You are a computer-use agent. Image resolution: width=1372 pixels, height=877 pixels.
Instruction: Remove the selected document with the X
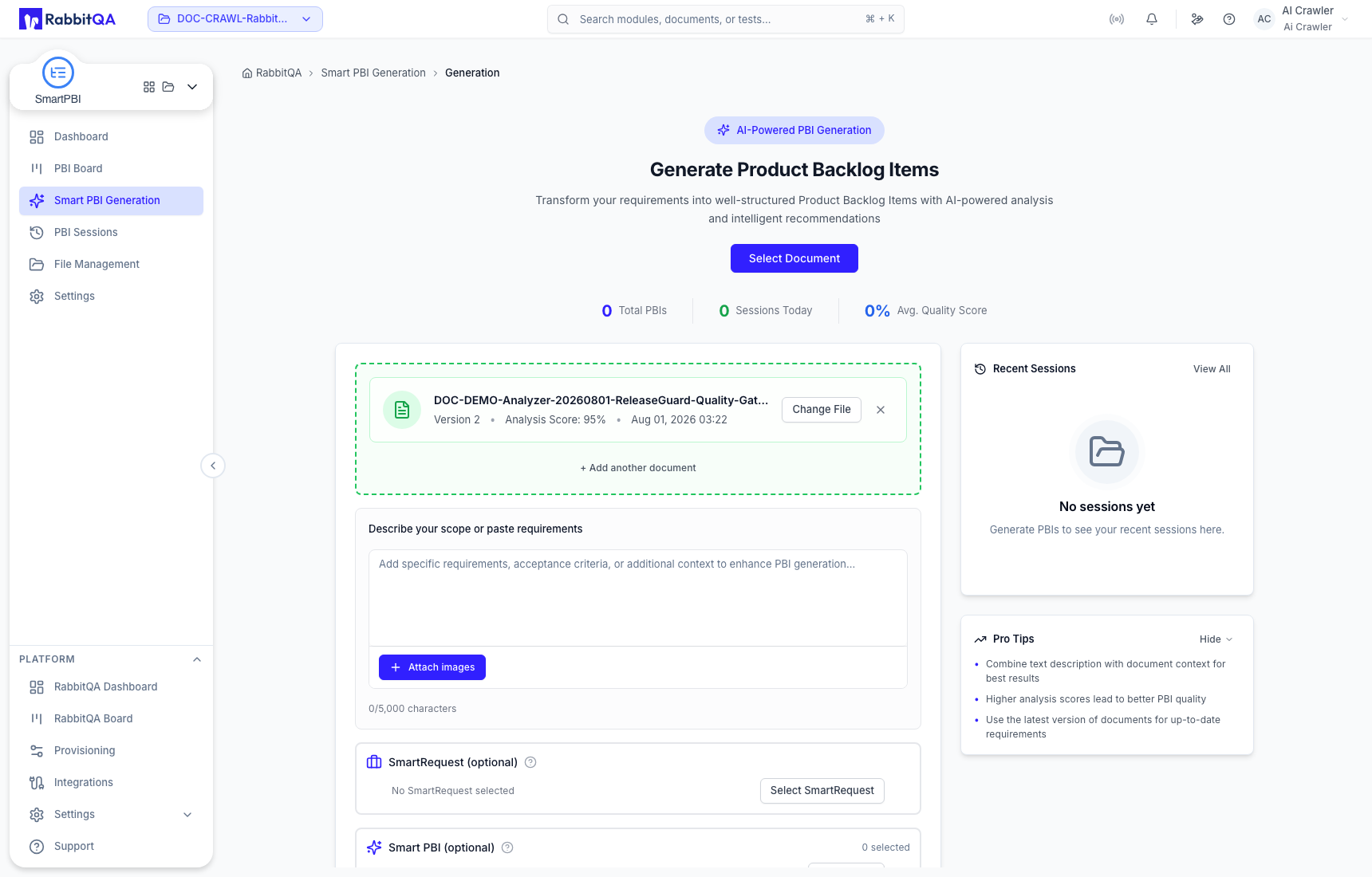[881, 410]
